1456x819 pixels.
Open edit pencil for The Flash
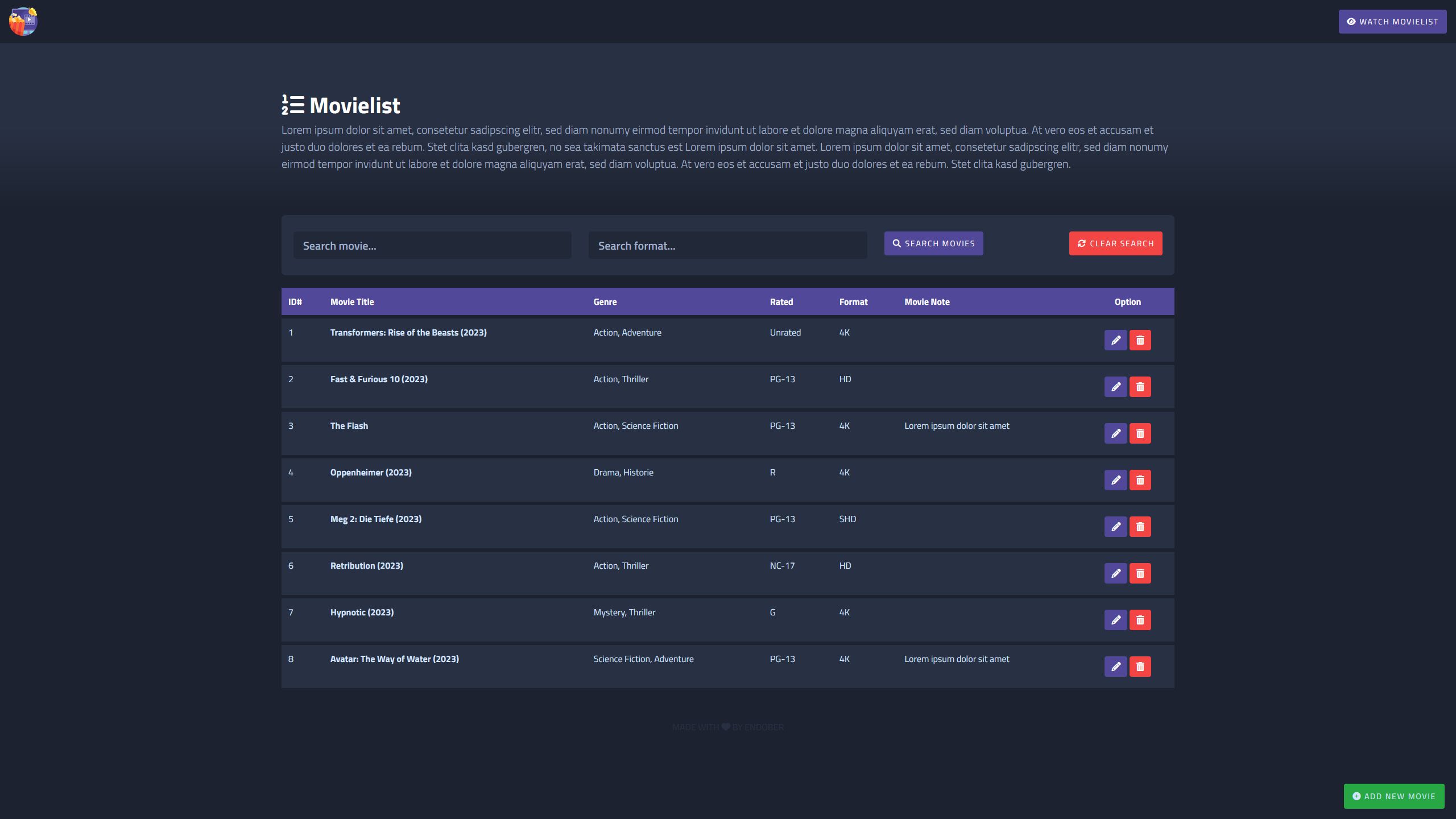pos(1115,433)
